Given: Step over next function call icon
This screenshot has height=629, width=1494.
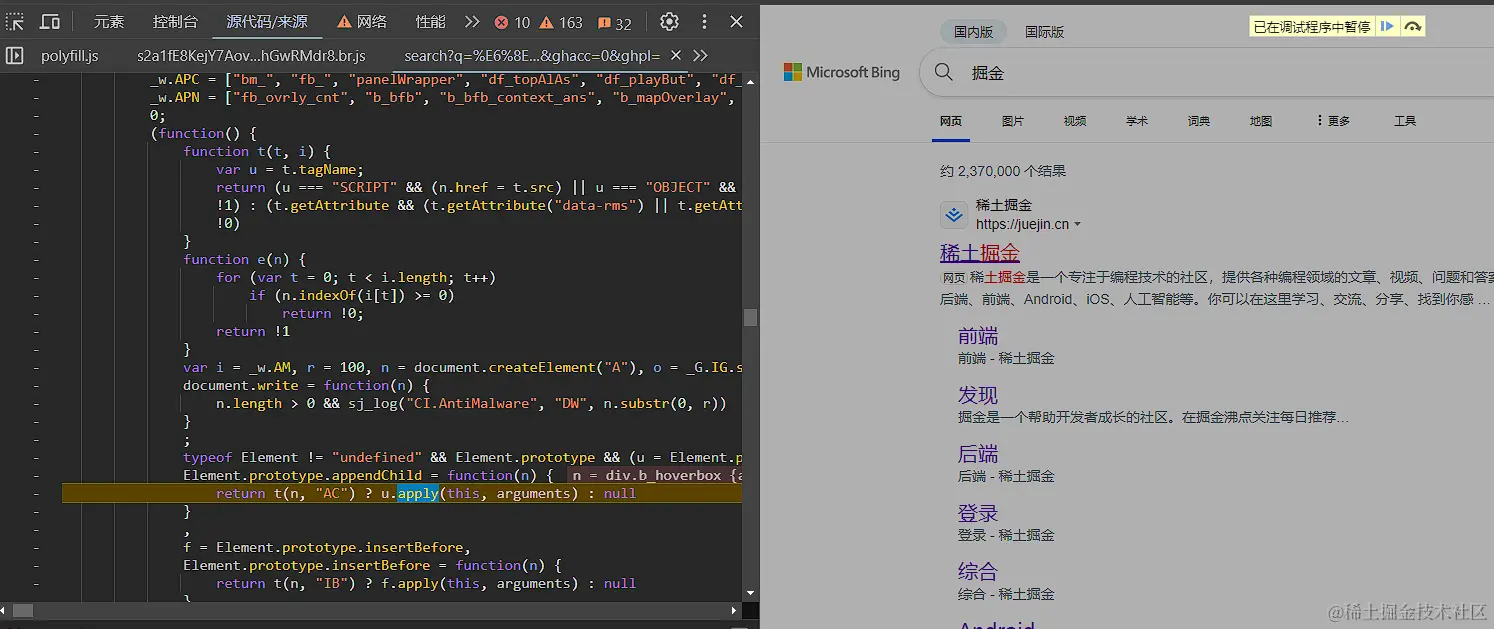Looking at the screenshot, I should (x=1412, y=27).
